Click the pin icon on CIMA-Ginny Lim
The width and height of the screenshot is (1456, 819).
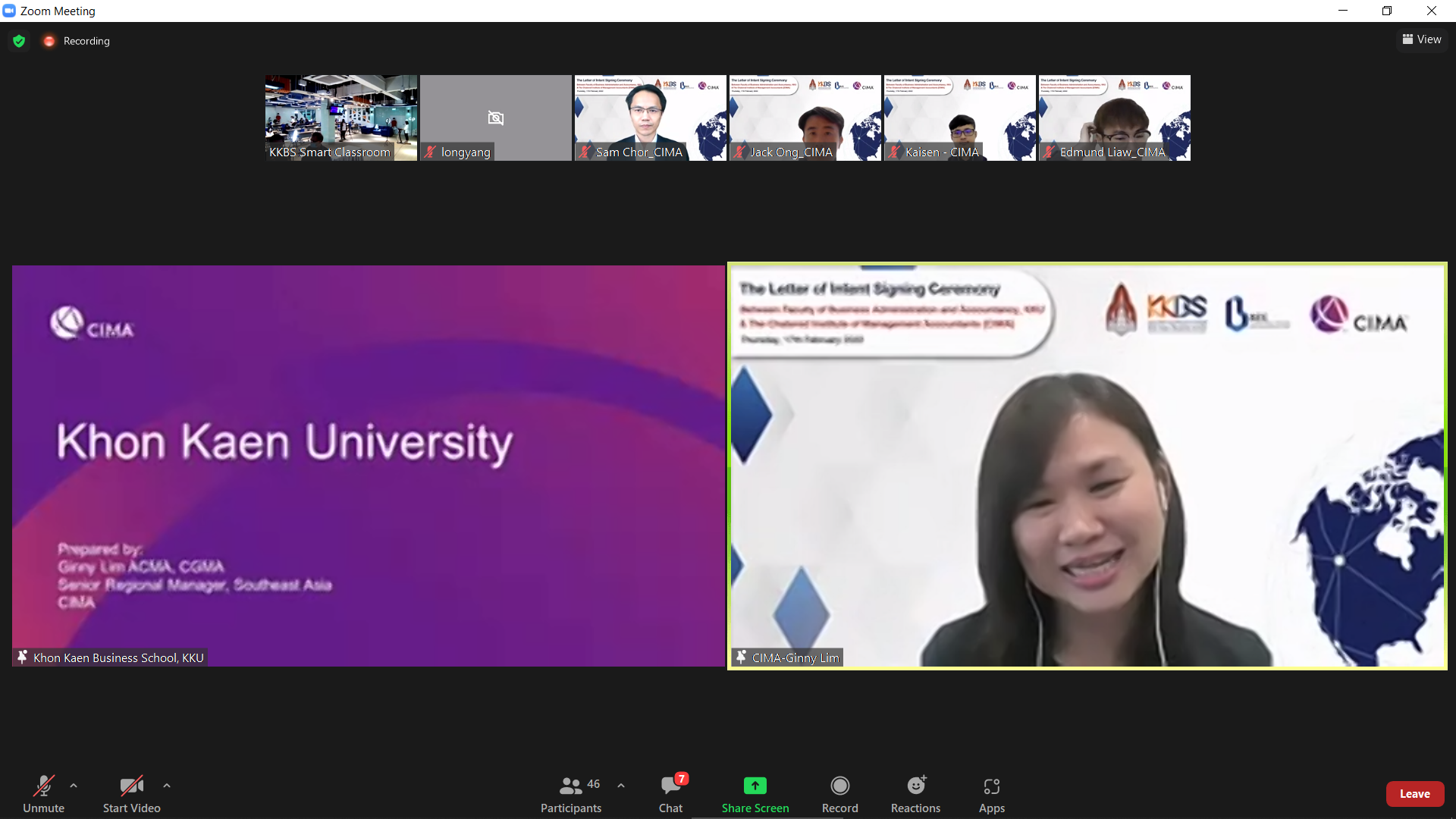click(741, 657)
